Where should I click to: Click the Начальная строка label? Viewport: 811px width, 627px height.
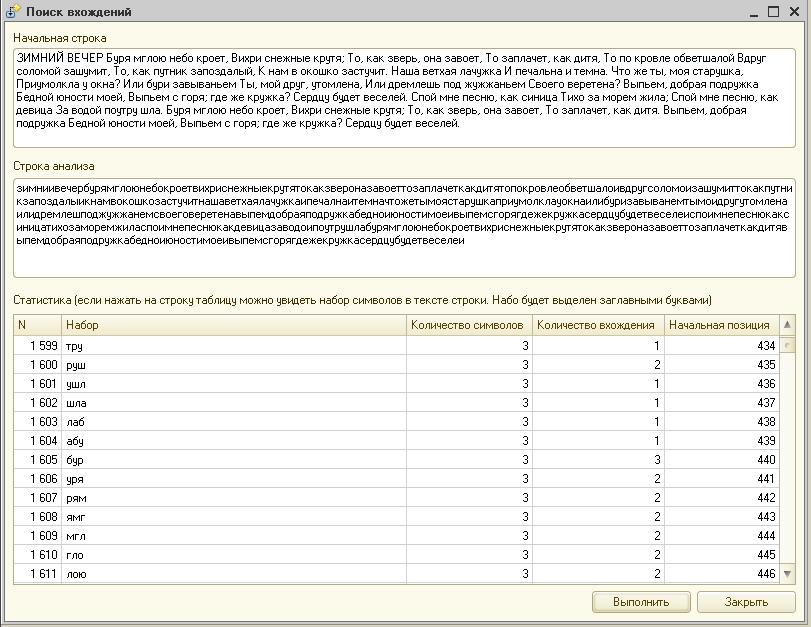(x=60, y=38)
